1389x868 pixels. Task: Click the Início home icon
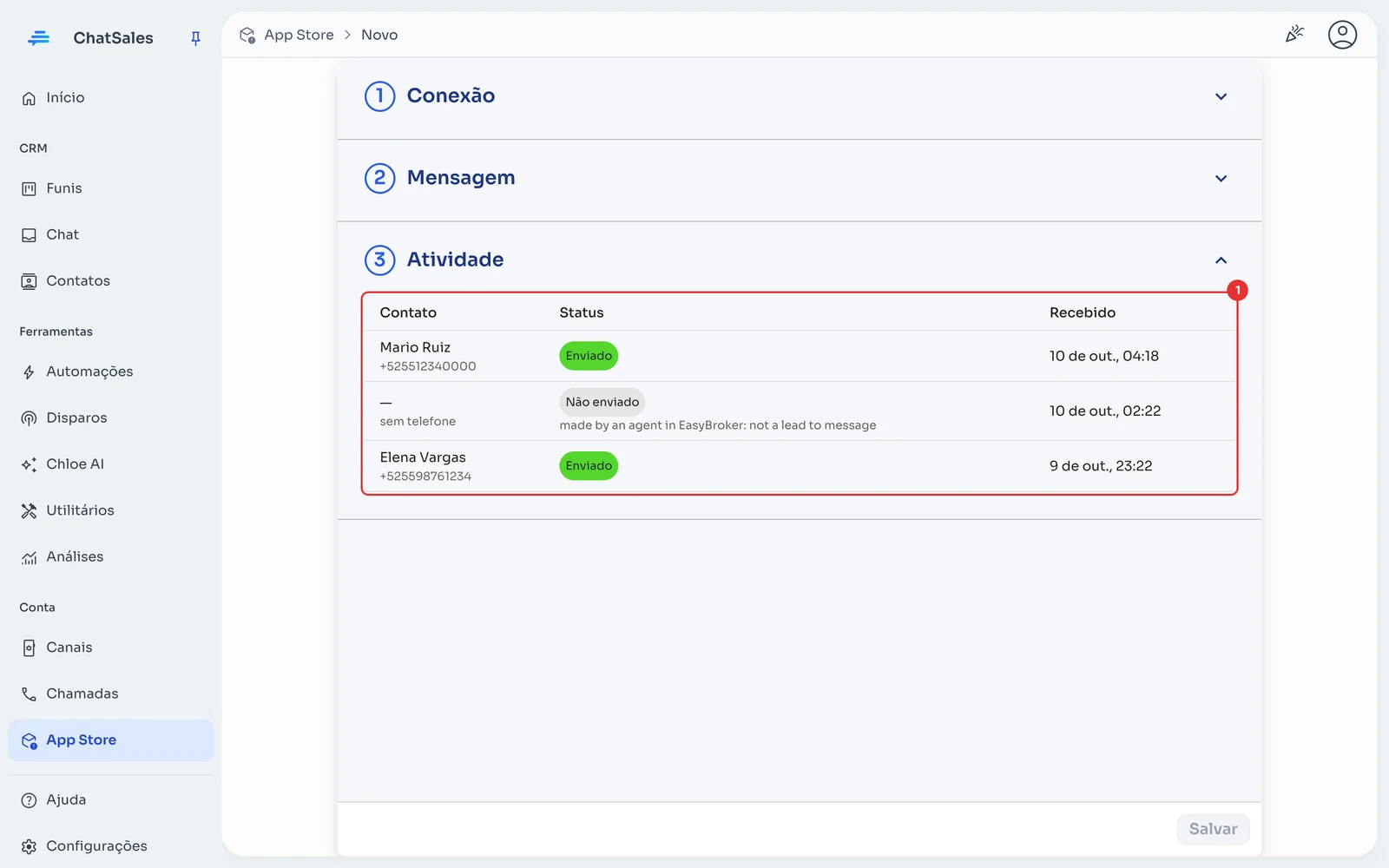(29, 98)
